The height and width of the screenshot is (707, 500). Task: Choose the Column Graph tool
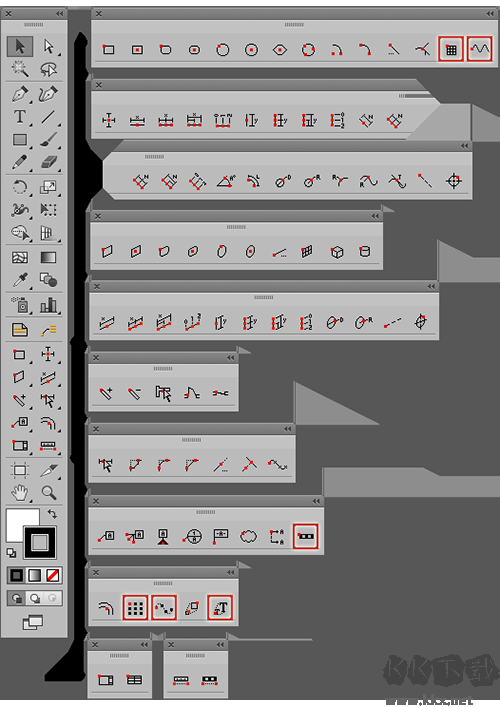coord(48,305)
